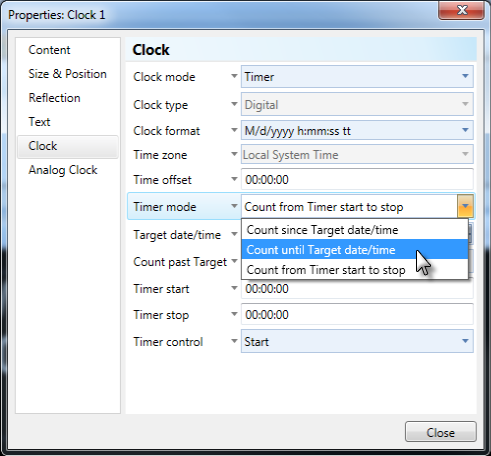491x456 pixels.
Task: Open the Timer control Start dropdown
Action: pos(357,341)
